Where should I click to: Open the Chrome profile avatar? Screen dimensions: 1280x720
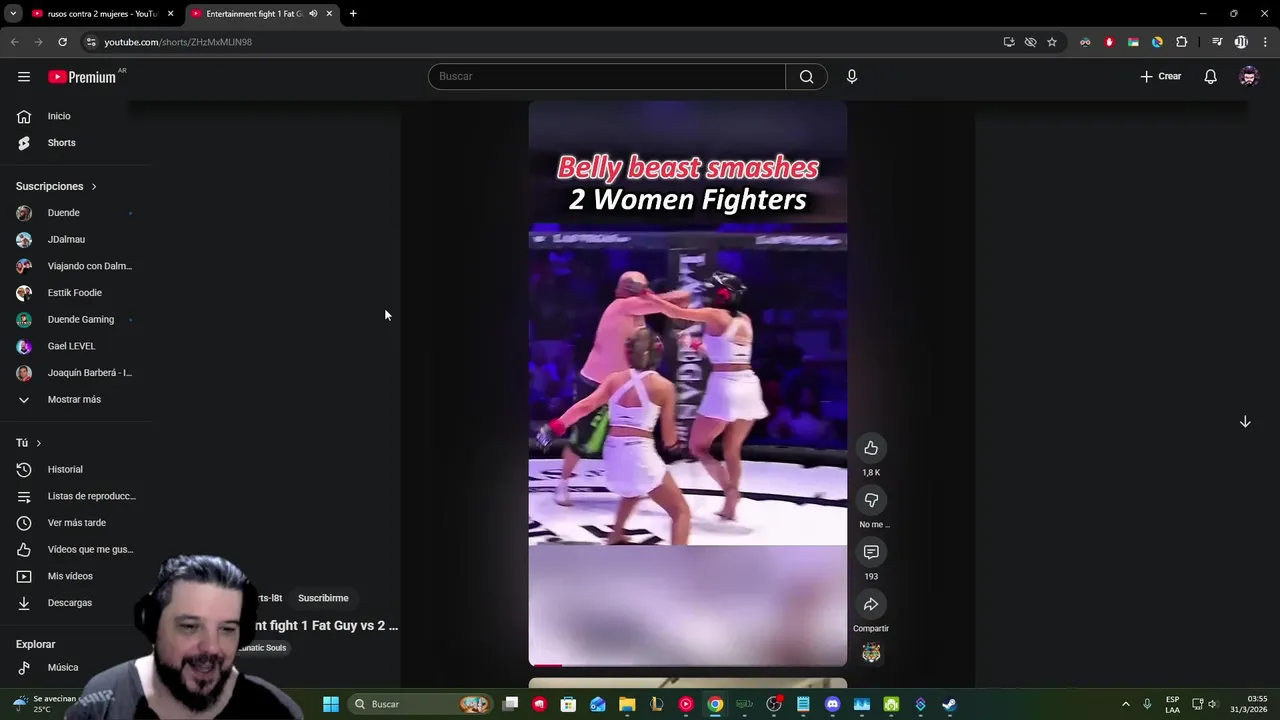point(1241,42)
